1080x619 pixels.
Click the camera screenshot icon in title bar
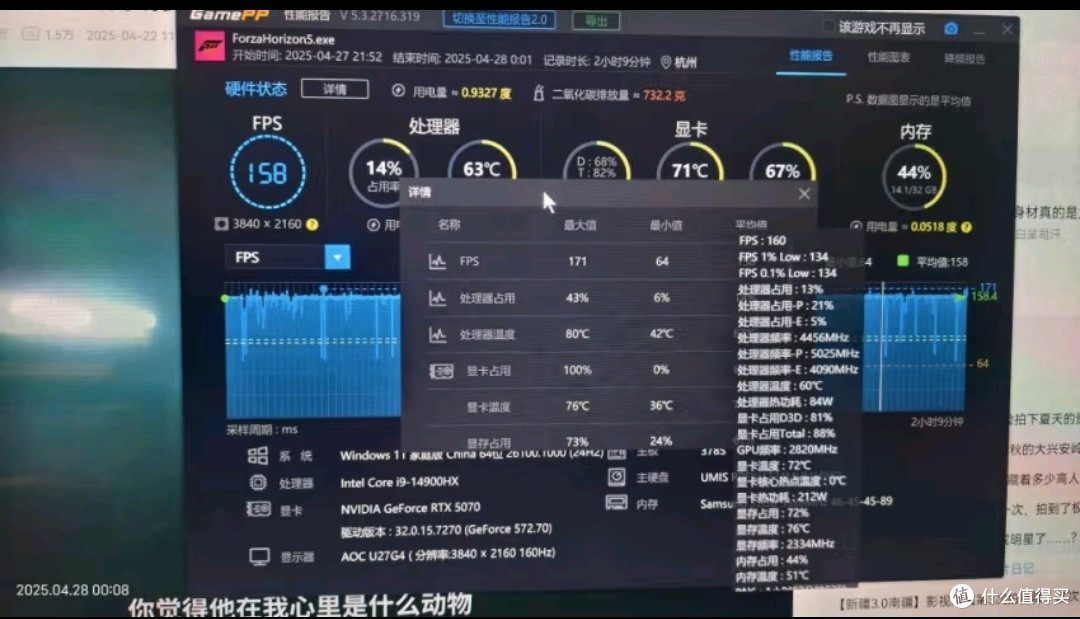click(951, 28)
